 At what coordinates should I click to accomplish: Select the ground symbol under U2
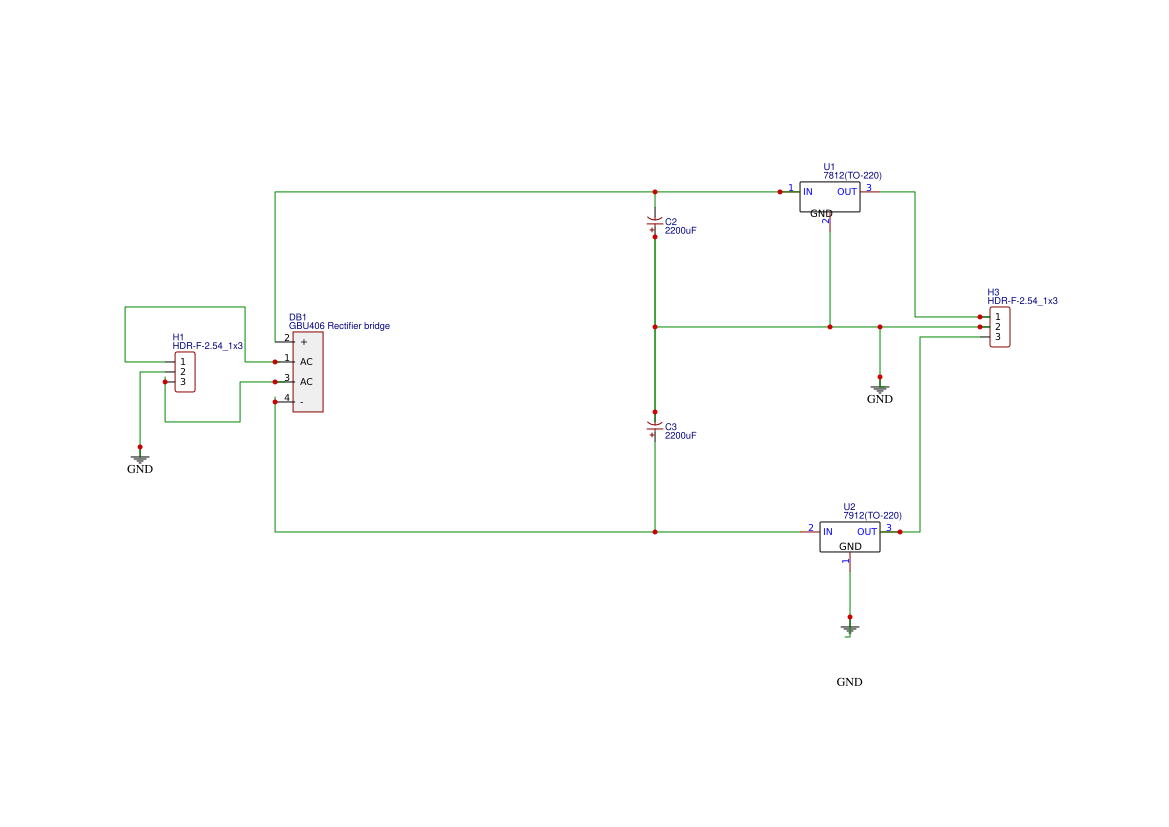tap(849, 629)
